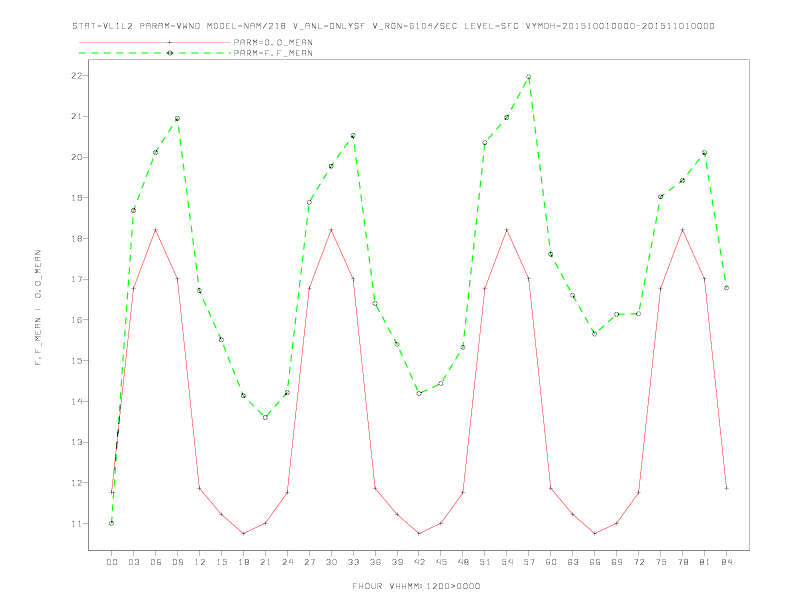Click x-axis forecast hour label 66
This screenshot has width=792, height=612.
(x=595, y=562)
